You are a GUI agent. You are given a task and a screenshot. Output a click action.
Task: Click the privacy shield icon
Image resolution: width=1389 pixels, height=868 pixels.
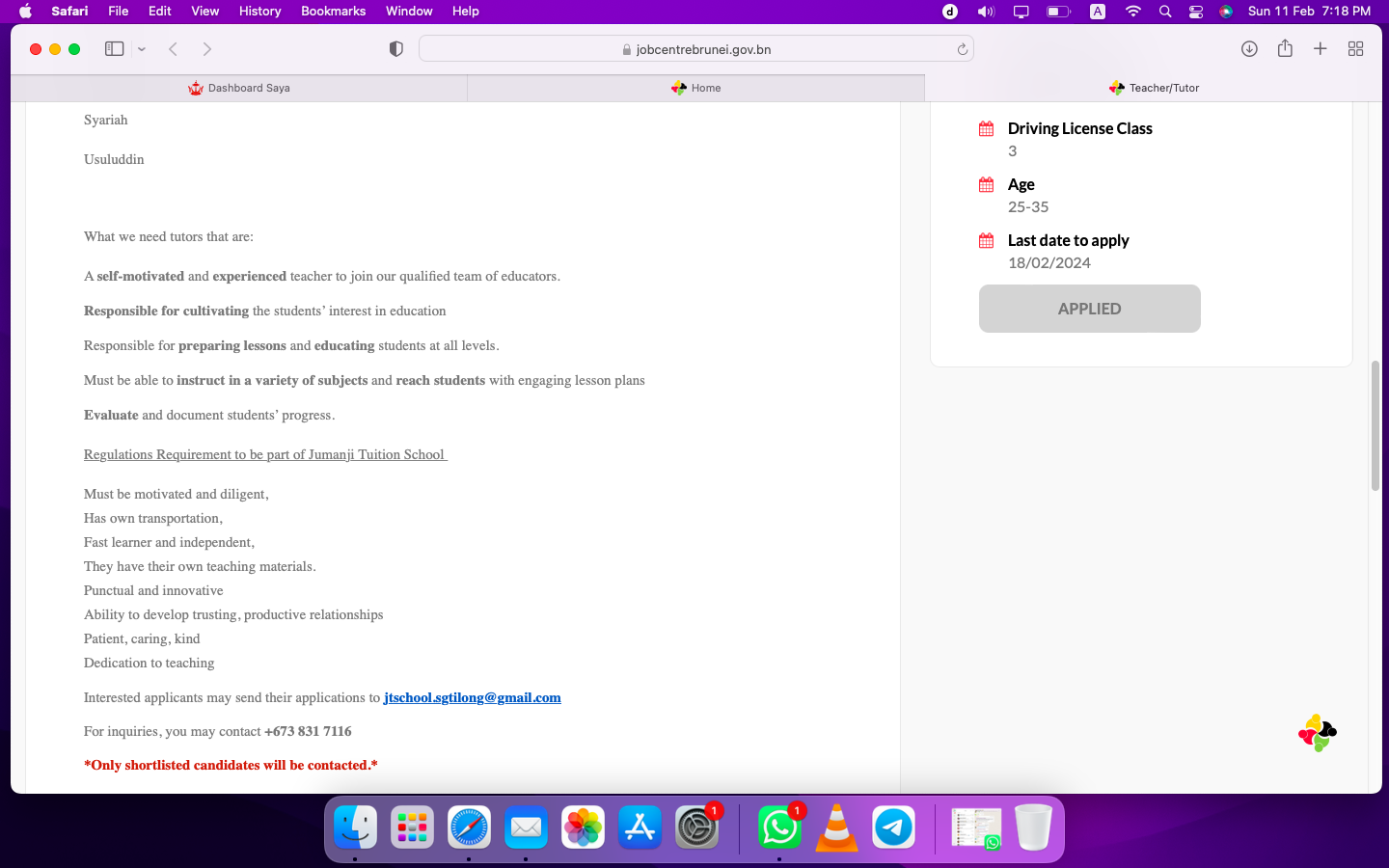point(395,49)
